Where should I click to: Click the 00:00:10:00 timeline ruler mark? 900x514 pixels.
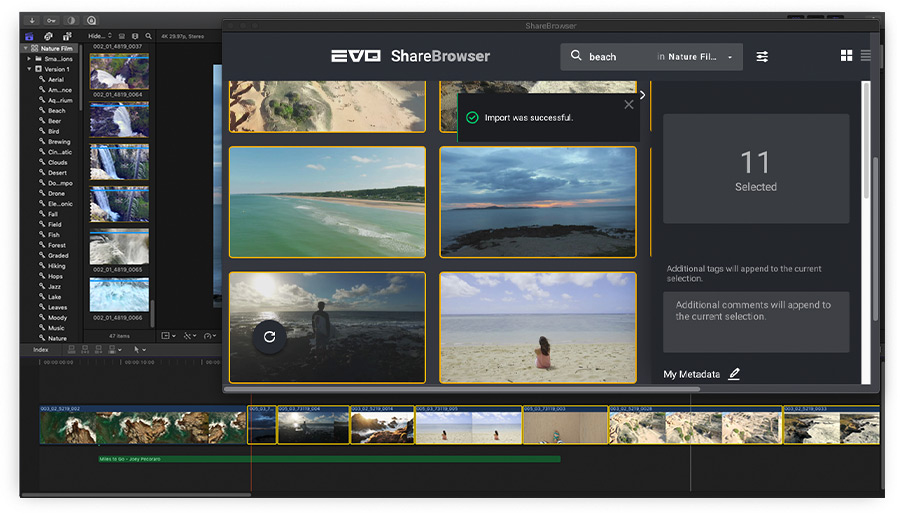pos(139,363)
